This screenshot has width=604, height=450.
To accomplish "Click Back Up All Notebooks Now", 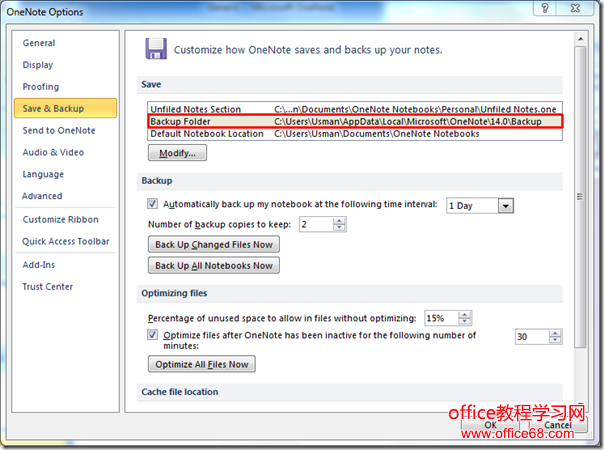I will [214, 266].
